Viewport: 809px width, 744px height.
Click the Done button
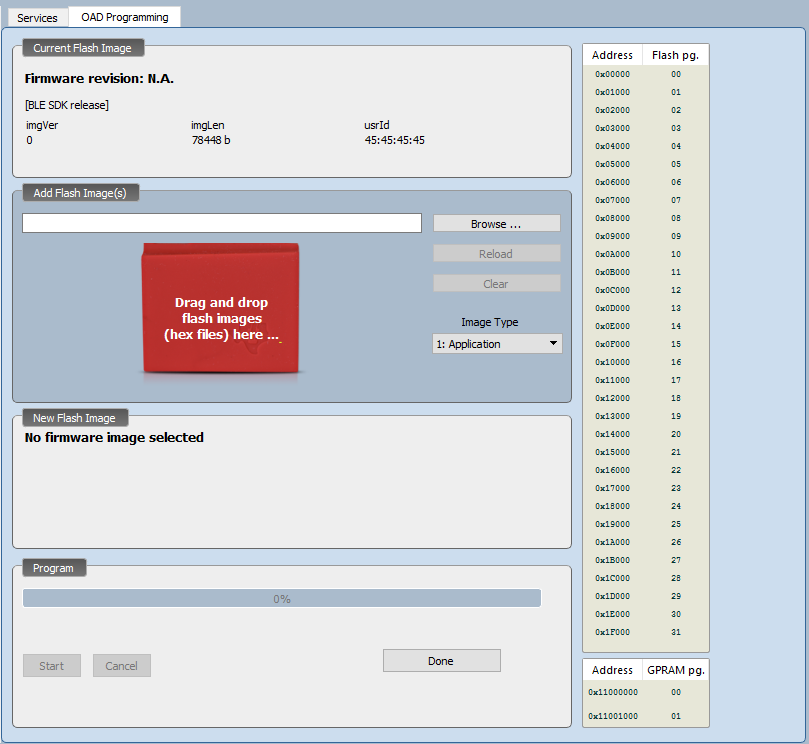[x=441, y=661]
